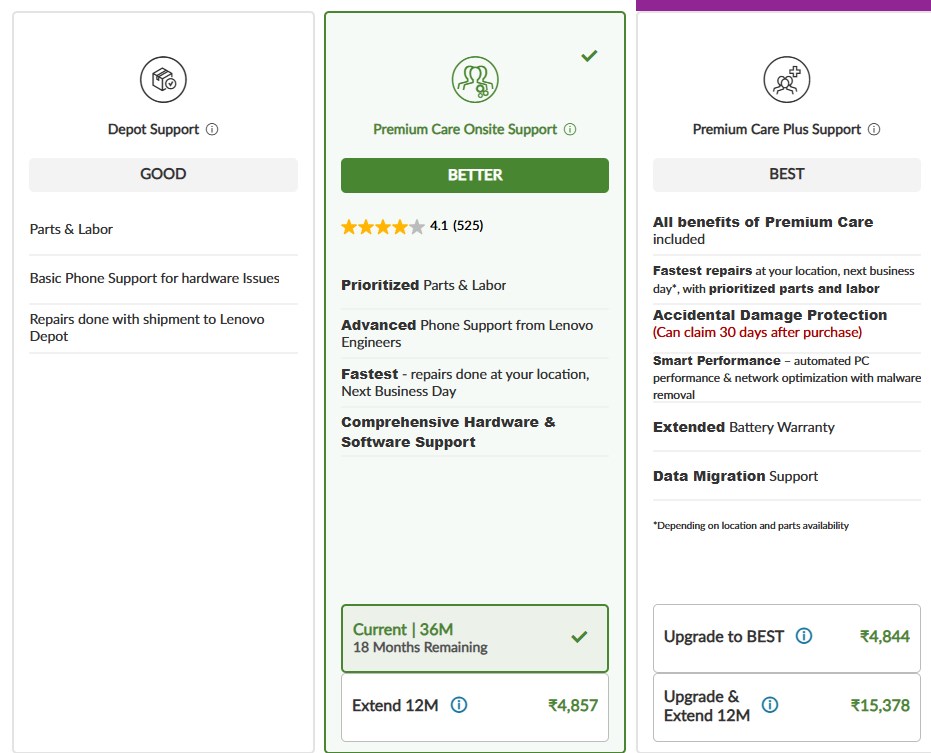Click green checkmark atop Premium Care Onsite card
The height and width of the screenshot is (753, 931).
point(589,56)
